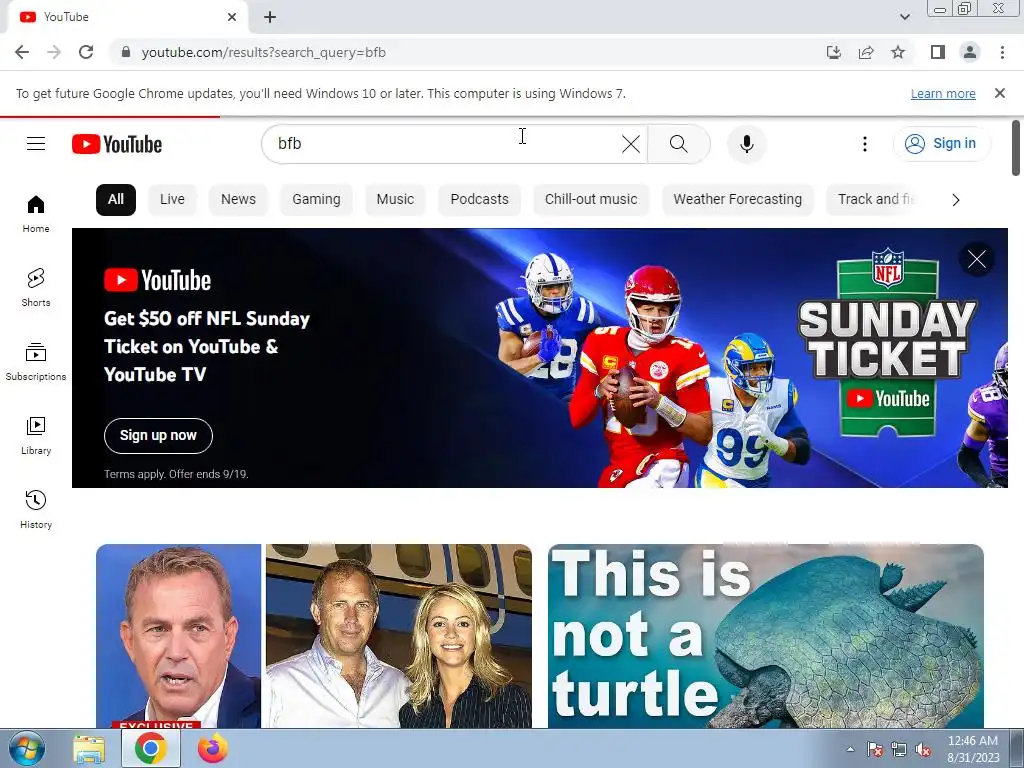Click the Sign in button
This screenshot has height=768, width=1024.
tap(941, 144)
